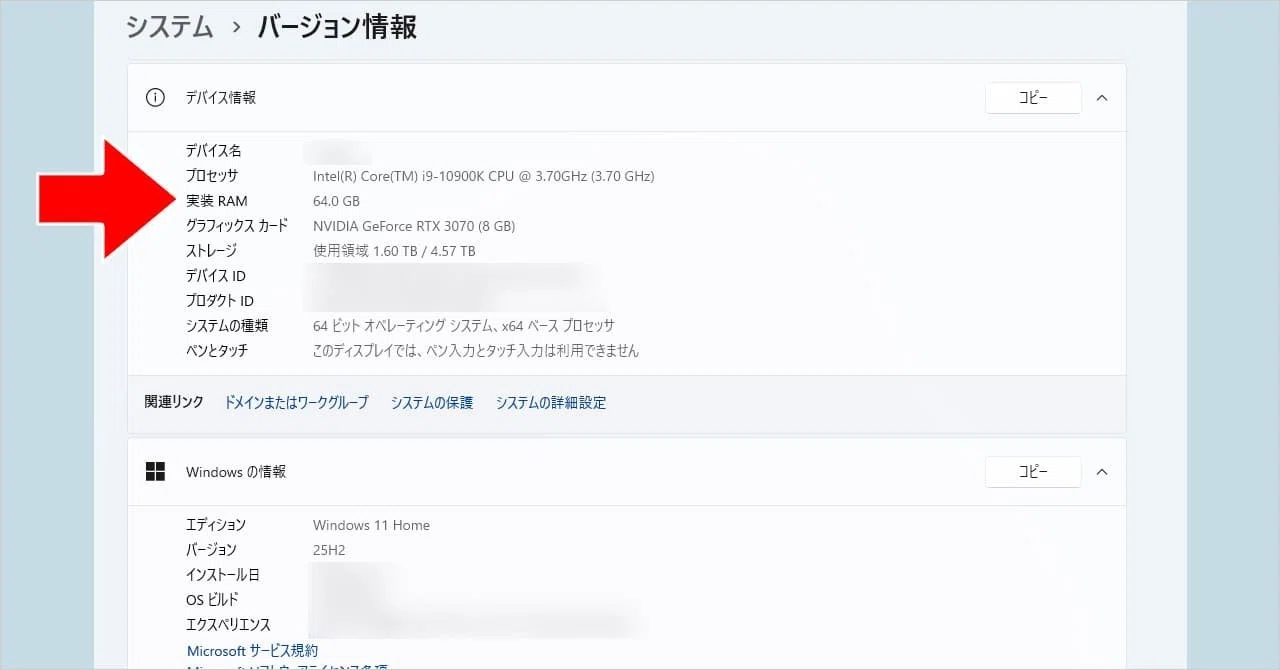The height and width of the screenshot is (670, 1280).
Task: Click the システムの種類 label
Action: [227, 326]
